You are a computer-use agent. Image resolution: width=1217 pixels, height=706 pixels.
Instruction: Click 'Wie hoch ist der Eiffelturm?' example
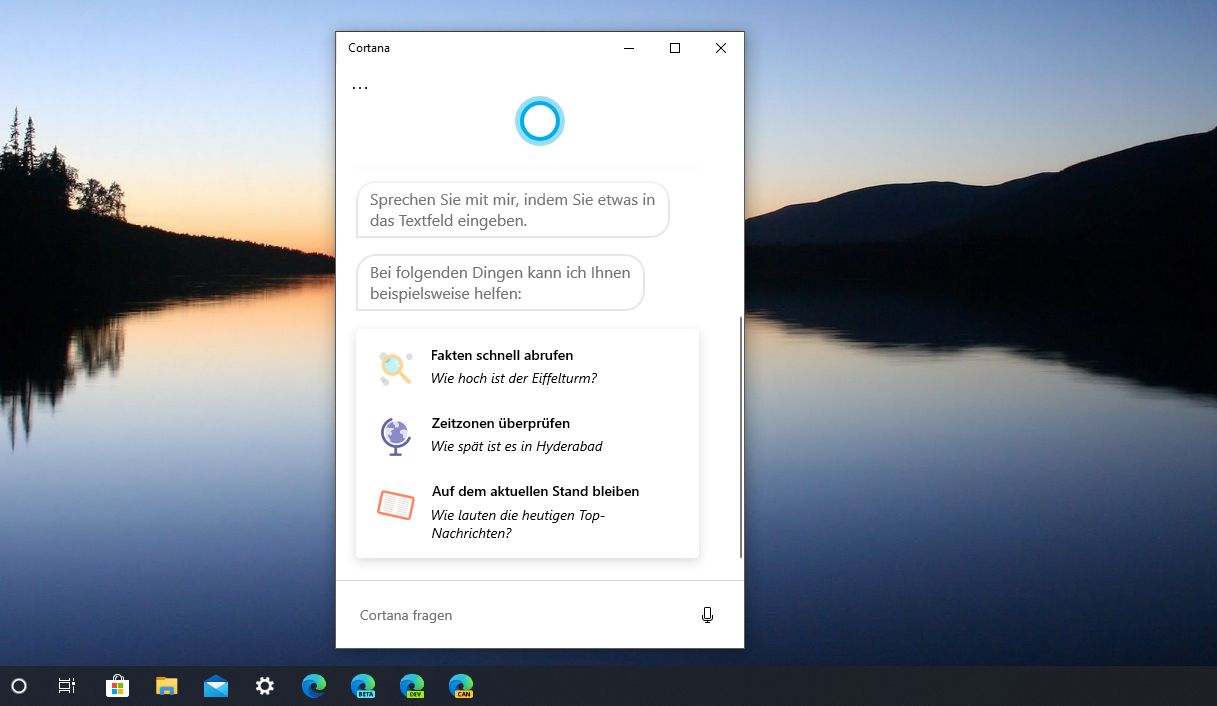[x=514, y=378]
